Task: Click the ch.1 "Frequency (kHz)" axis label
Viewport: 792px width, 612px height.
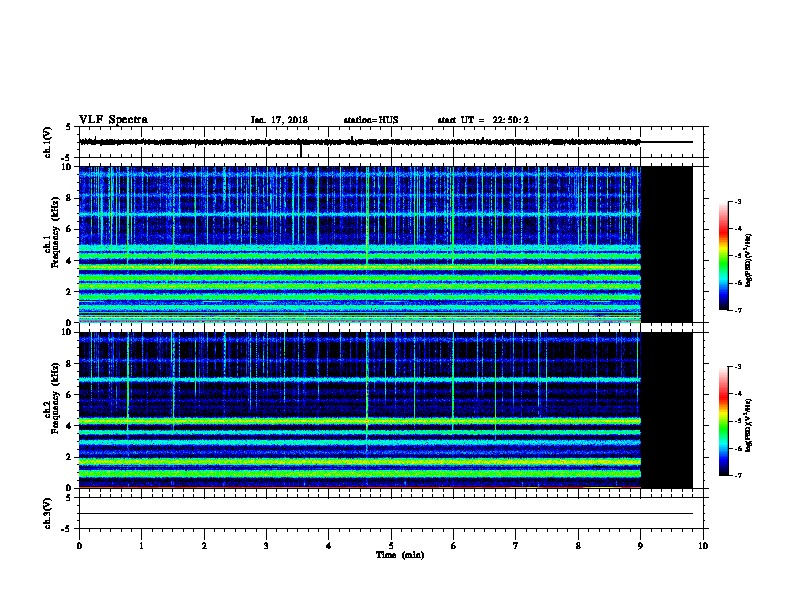Action: 55,233
